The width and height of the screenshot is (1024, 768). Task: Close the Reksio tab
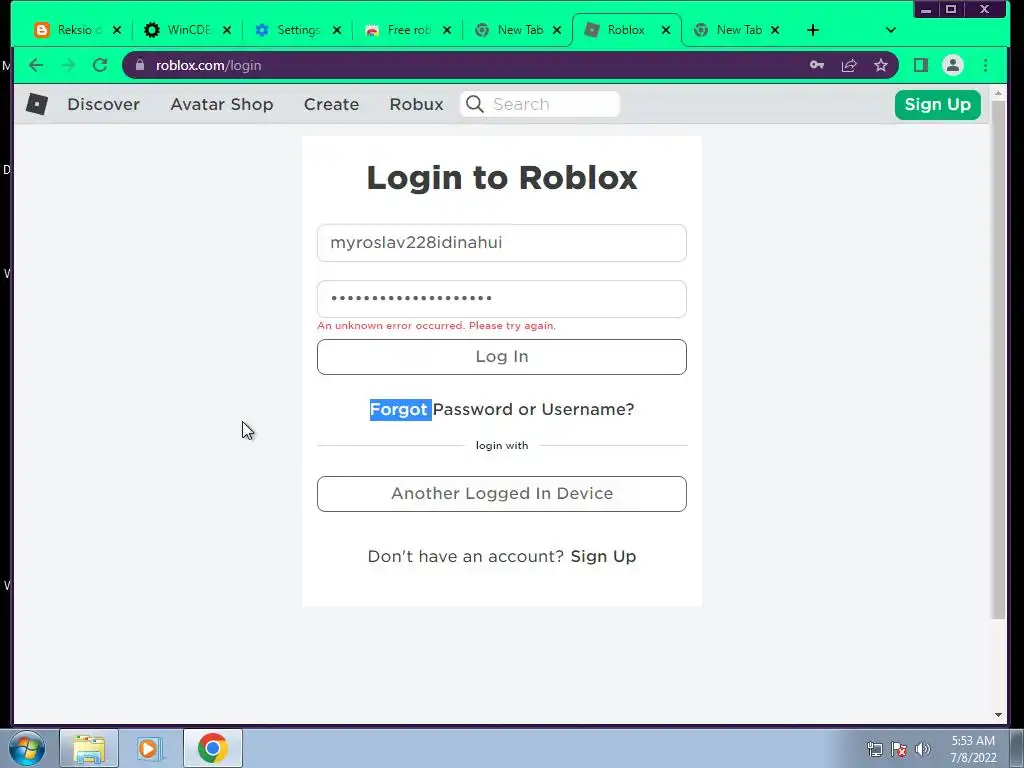click(117, 30)
